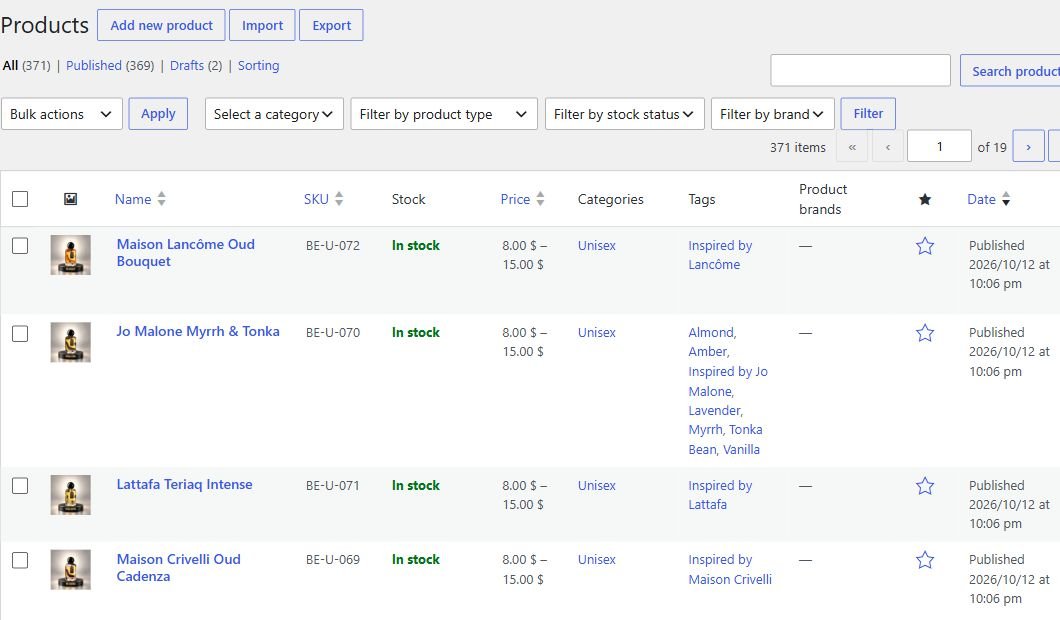
Task: Focus the product search field
Action: point(861,70)
